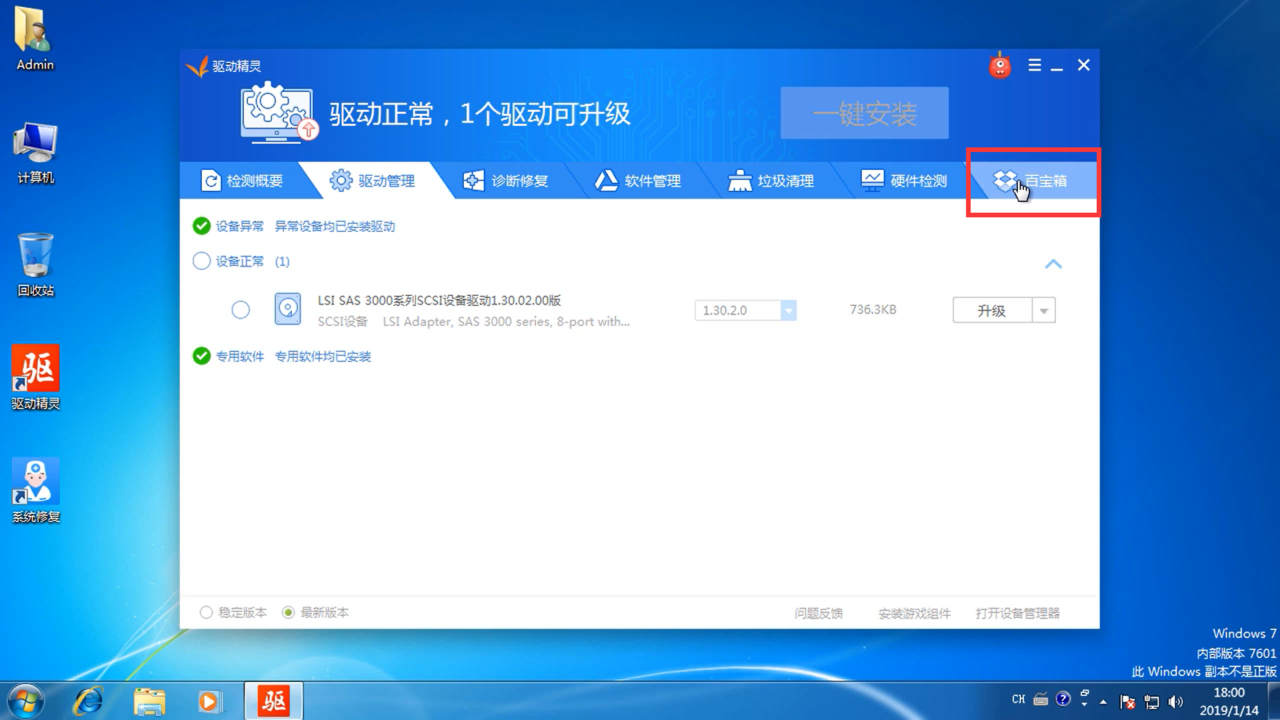1280x720 pixels.
Task: Open the 问题反馈 feedback link
Action: click(x=819, y=613)
